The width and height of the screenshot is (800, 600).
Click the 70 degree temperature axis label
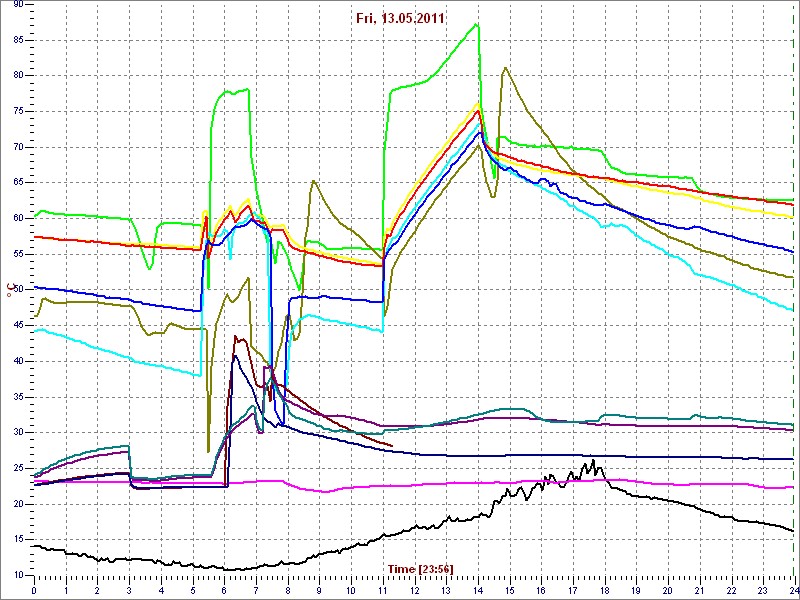click(16, 147)
